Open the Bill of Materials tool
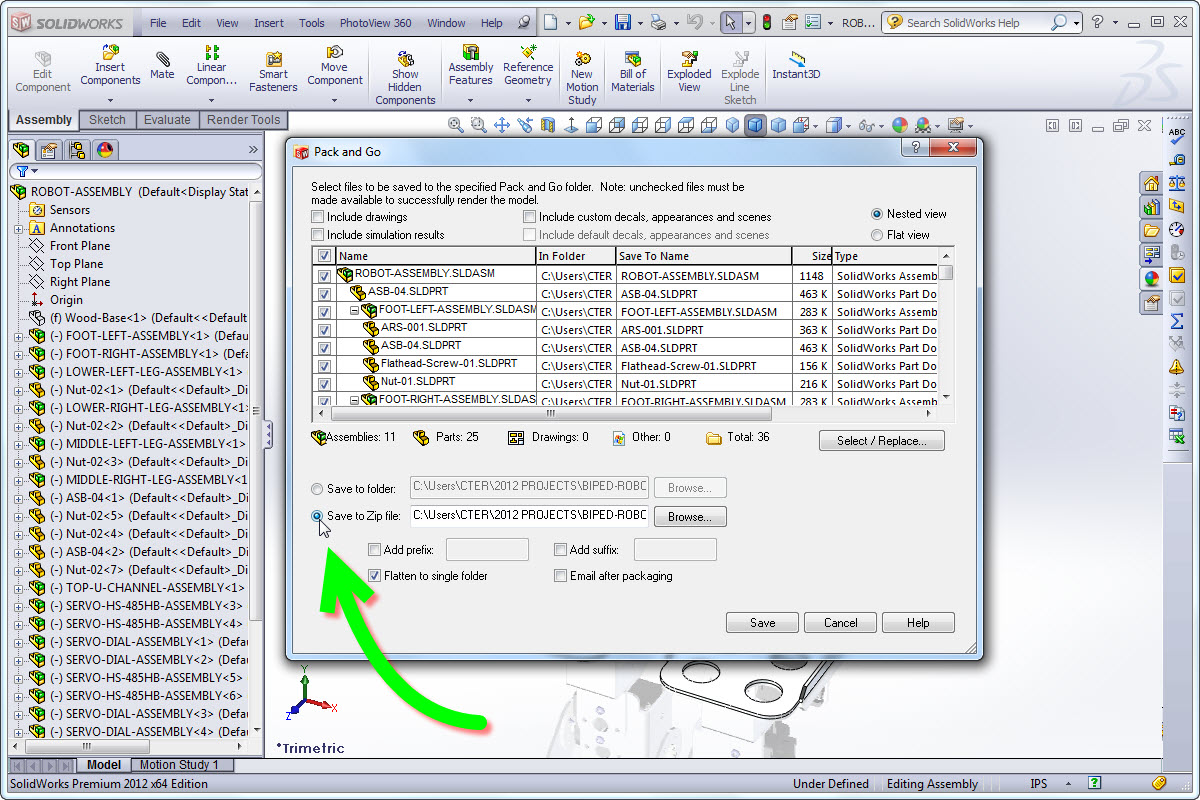Image resolution: width=1200 pixels, height=800 pixels. (632, 72)
